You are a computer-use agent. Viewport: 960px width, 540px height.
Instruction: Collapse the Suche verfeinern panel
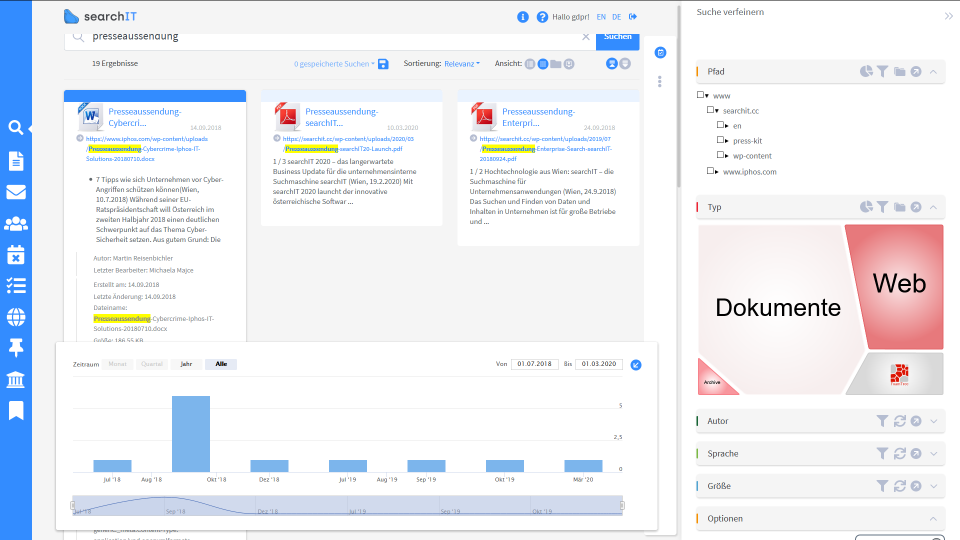click(x=948, y=16)
